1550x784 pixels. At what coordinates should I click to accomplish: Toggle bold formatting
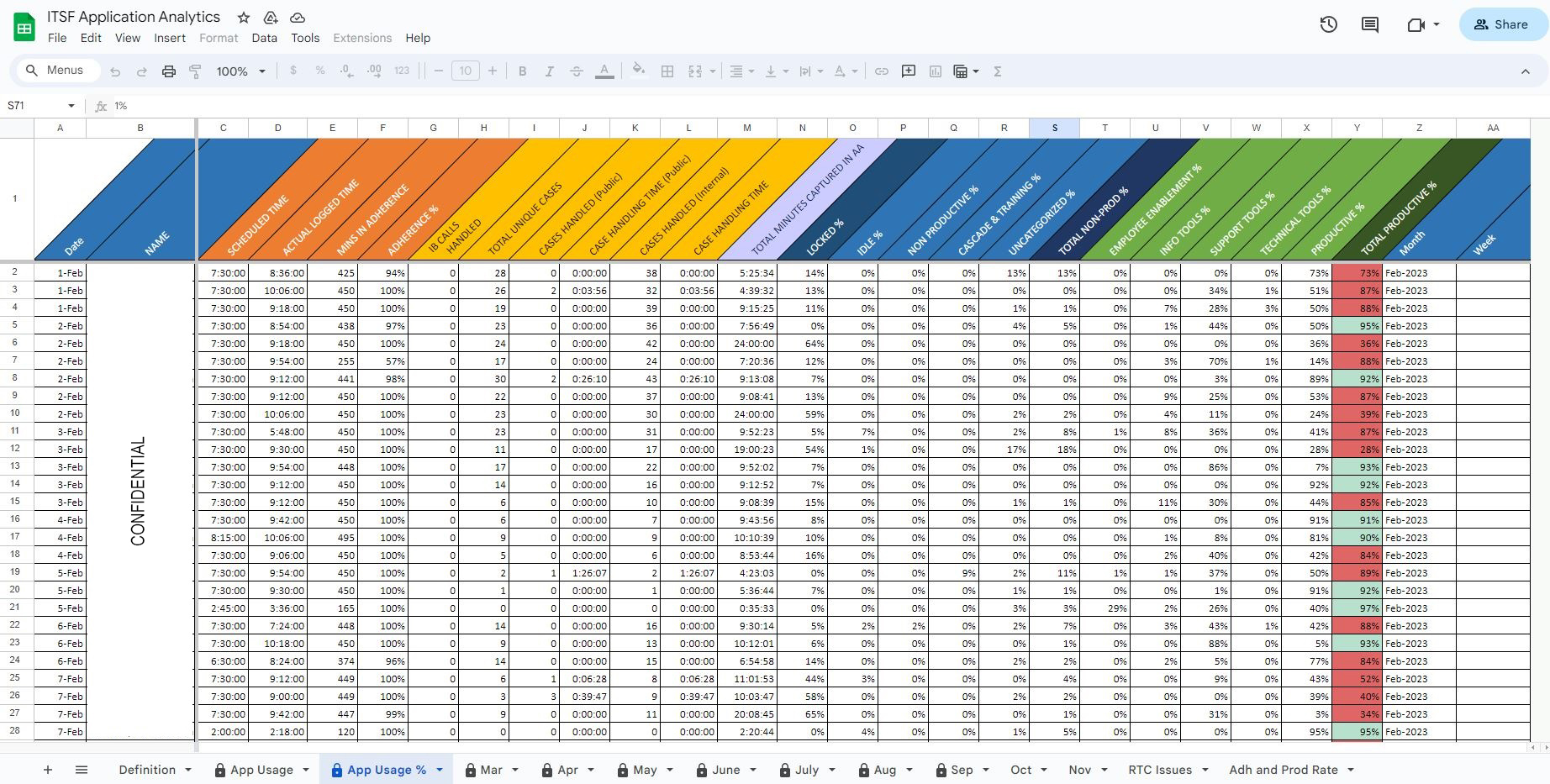(522, 71)
